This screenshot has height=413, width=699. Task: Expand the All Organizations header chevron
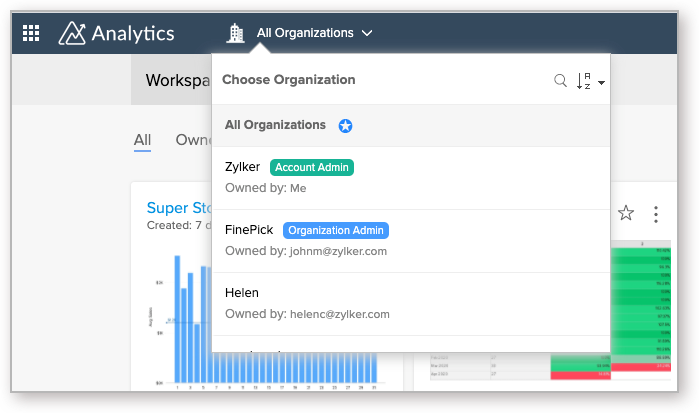[x=368, y=33]
